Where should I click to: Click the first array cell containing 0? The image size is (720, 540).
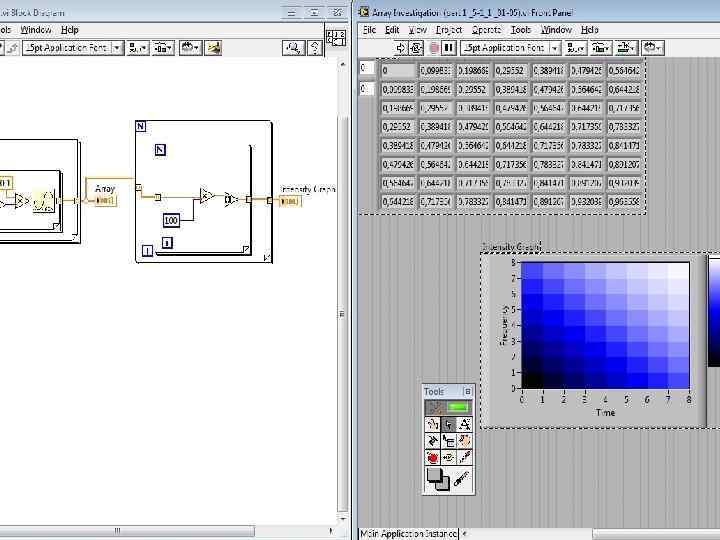[398, 70]
